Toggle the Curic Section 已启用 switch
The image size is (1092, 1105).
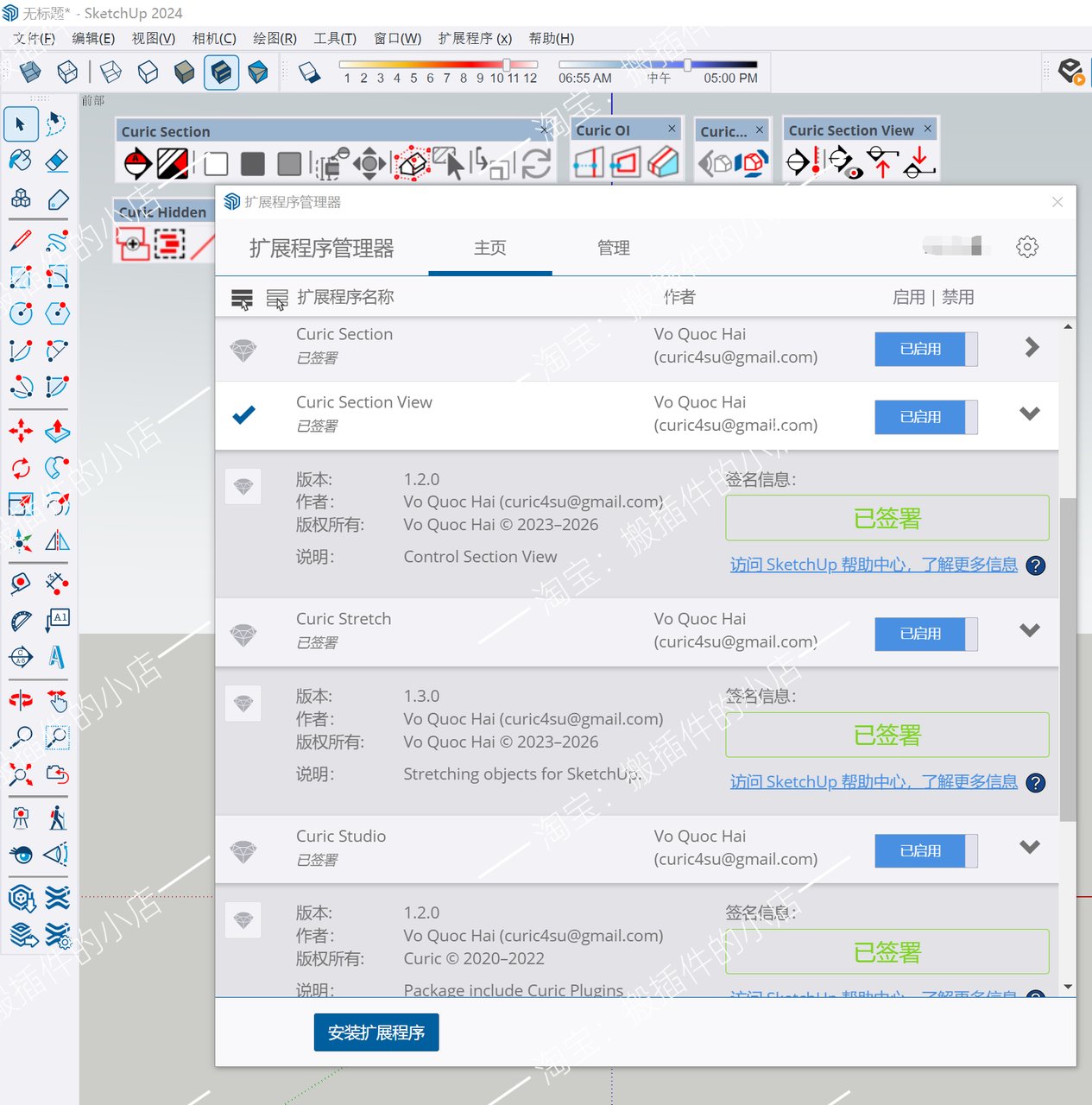[926, 349]
